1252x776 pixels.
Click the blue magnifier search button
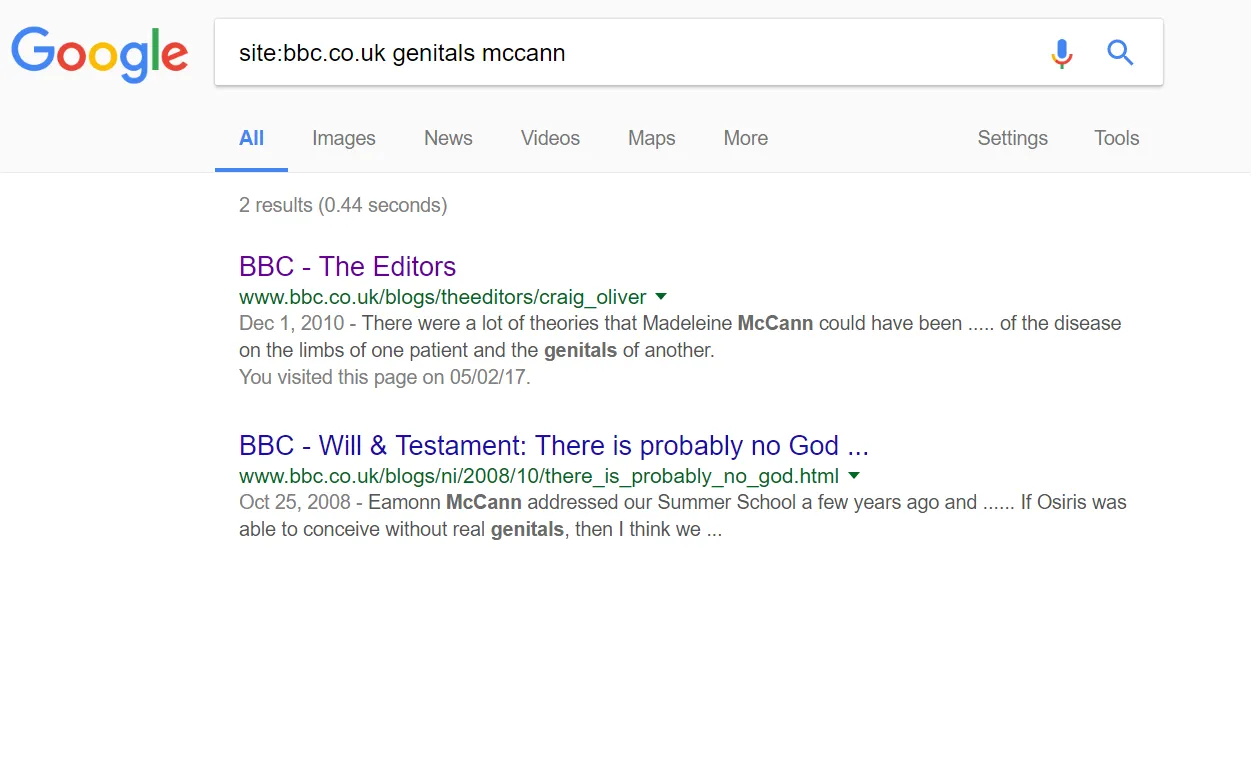[1120, 53]
